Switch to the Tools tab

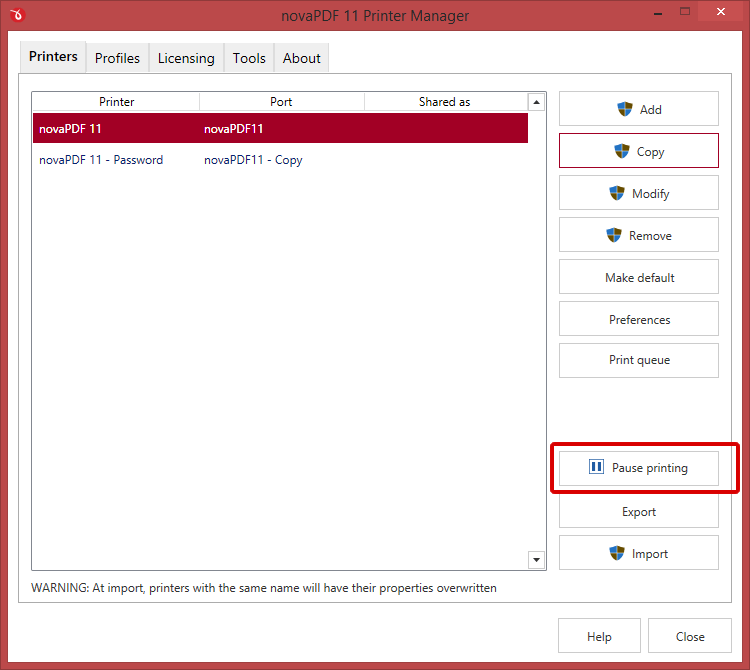249,58
